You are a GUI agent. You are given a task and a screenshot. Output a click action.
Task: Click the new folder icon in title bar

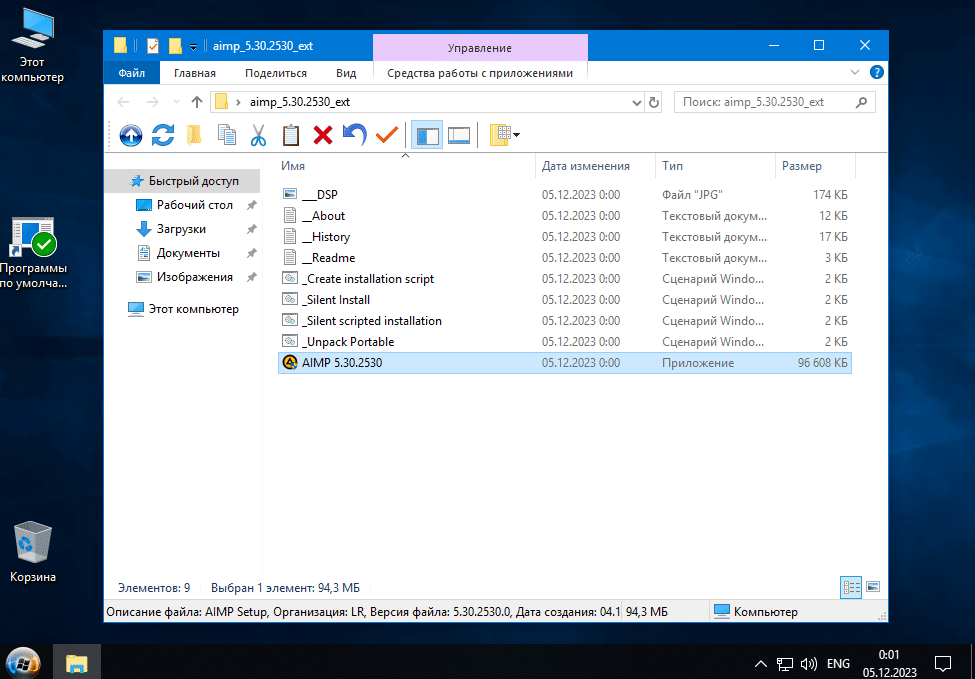(x=175, y=46)
